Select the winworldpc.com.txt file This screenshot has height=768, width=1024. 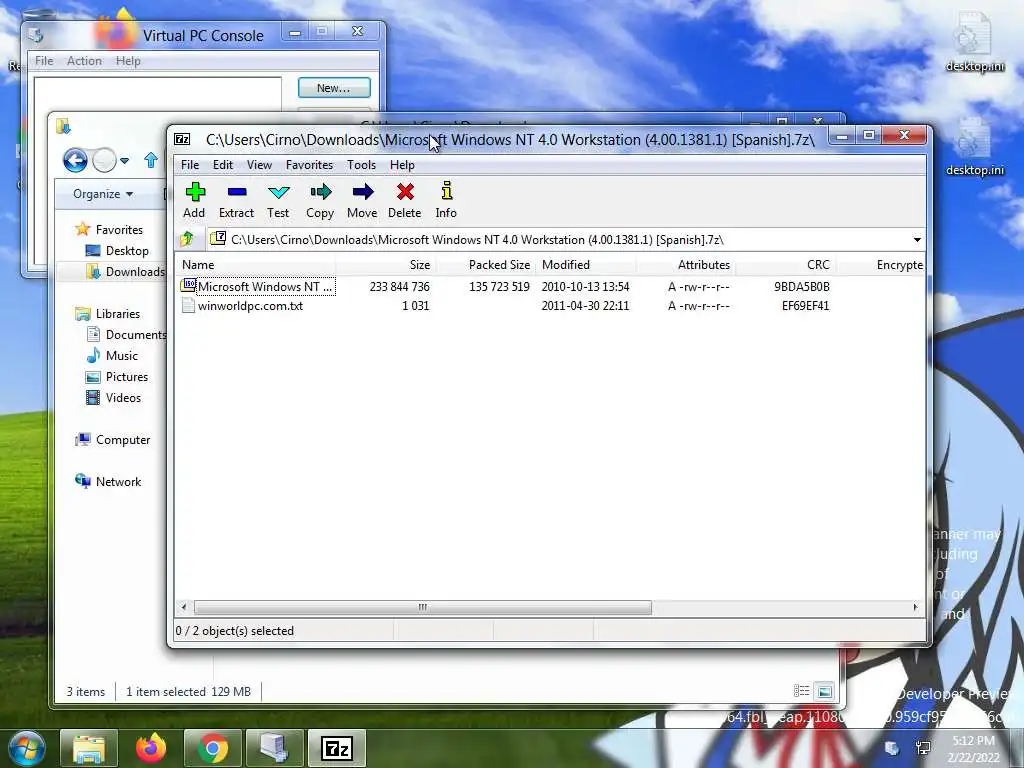coord(242,306)
